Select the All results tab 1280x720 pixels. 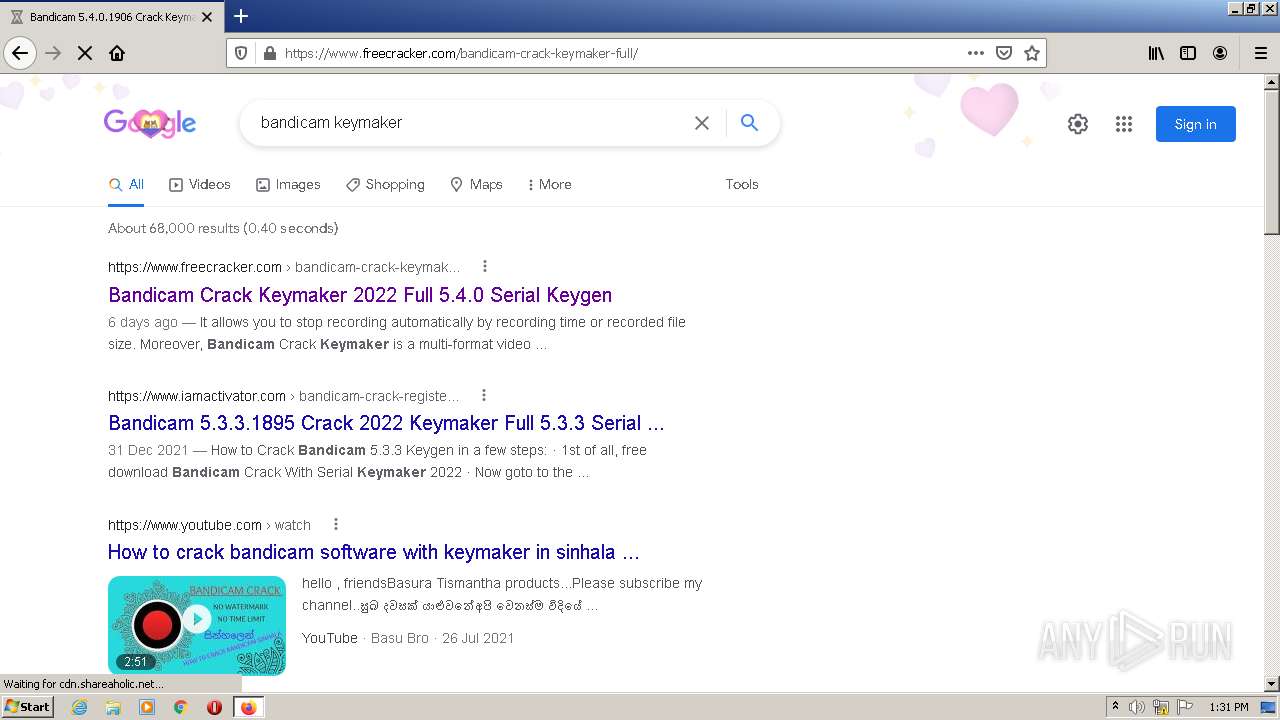click(126, 184)
